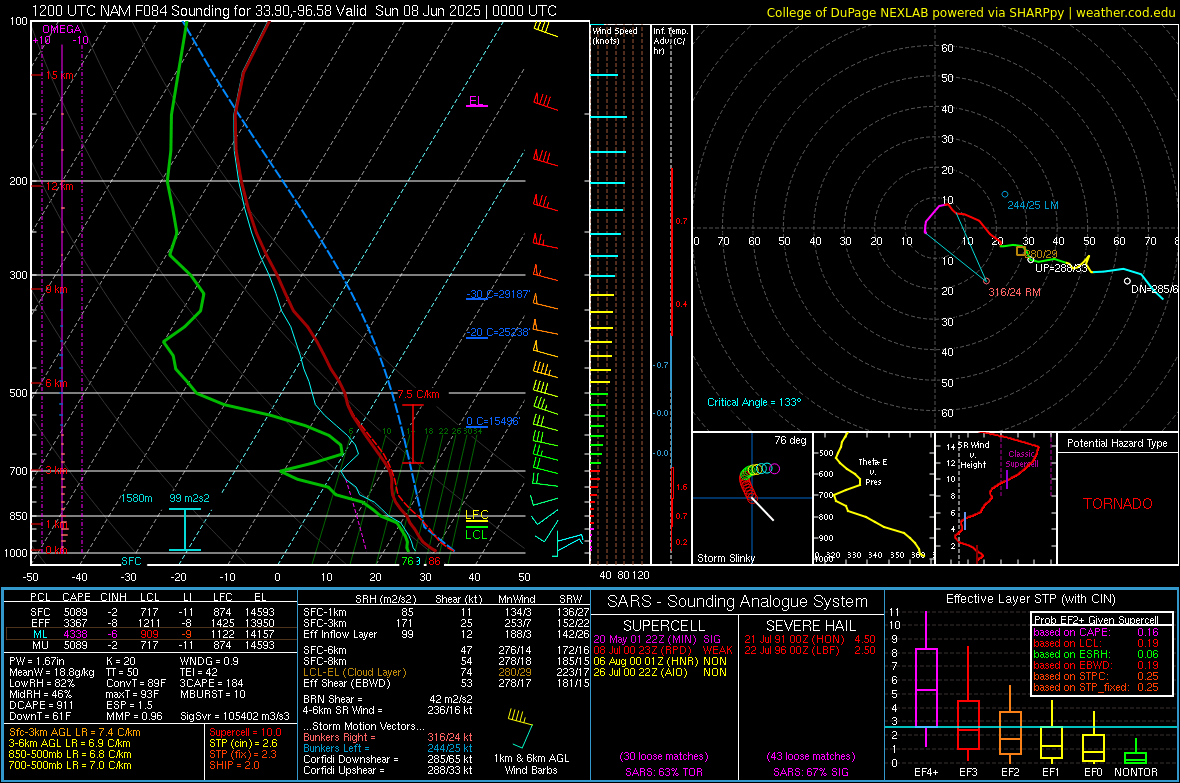Click the 244/25 LM hodograph label
Screen dimensions: 1180x783
(1032, 205)
